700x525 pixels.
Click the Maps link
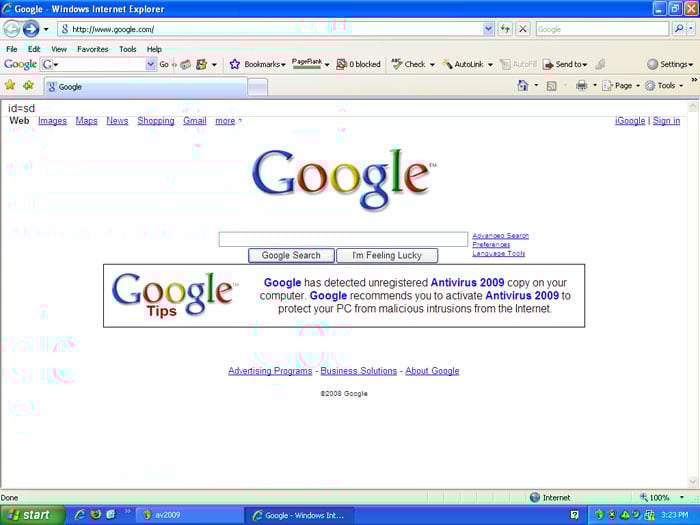point(86,121)
